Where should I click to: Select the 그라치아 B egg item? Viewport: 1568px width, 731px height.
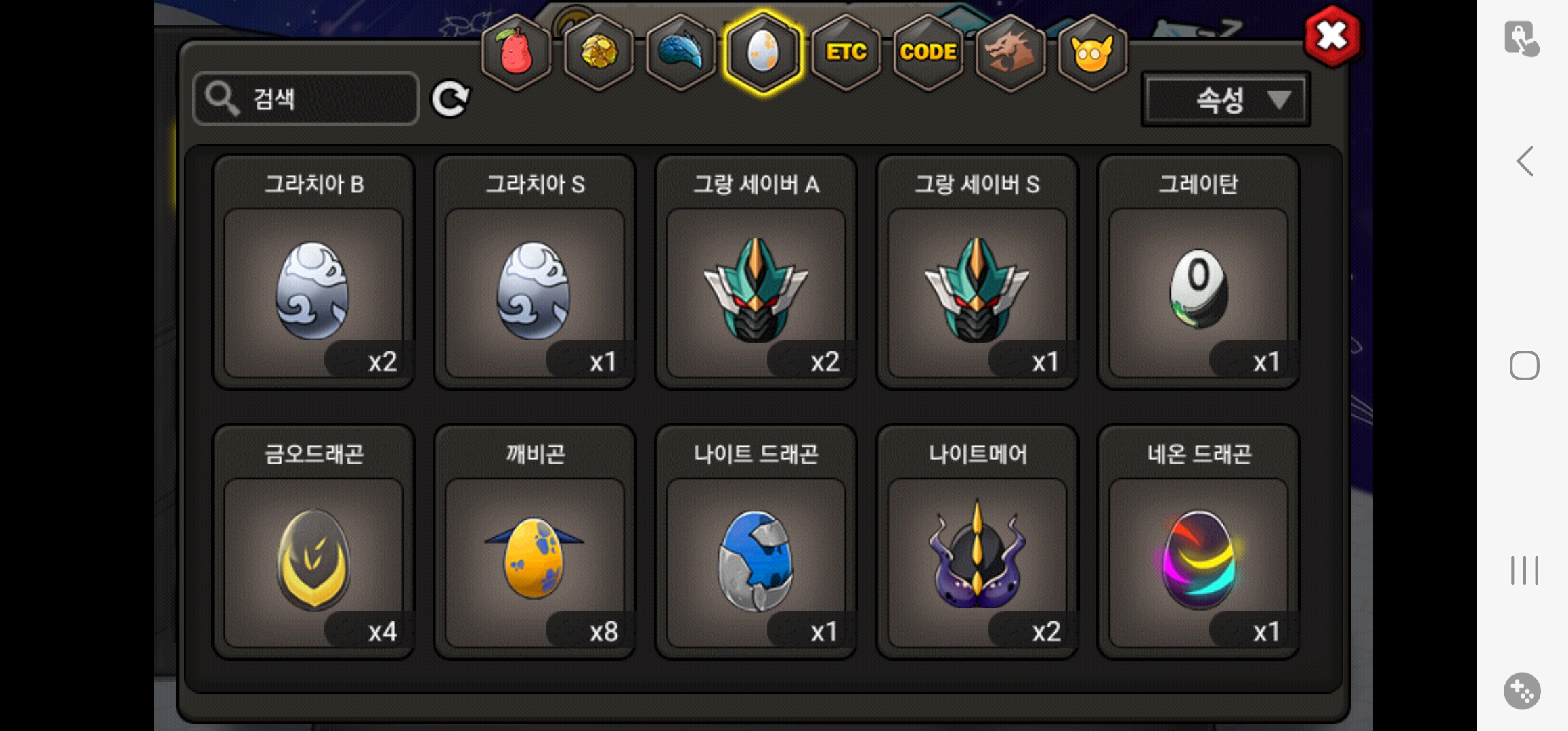(313, 272)
